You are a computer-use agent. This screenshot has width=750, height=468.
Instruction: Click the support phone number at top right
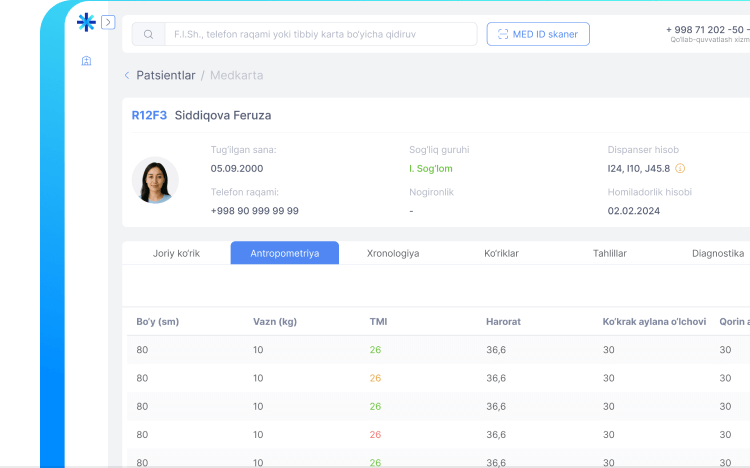[707, 29]
